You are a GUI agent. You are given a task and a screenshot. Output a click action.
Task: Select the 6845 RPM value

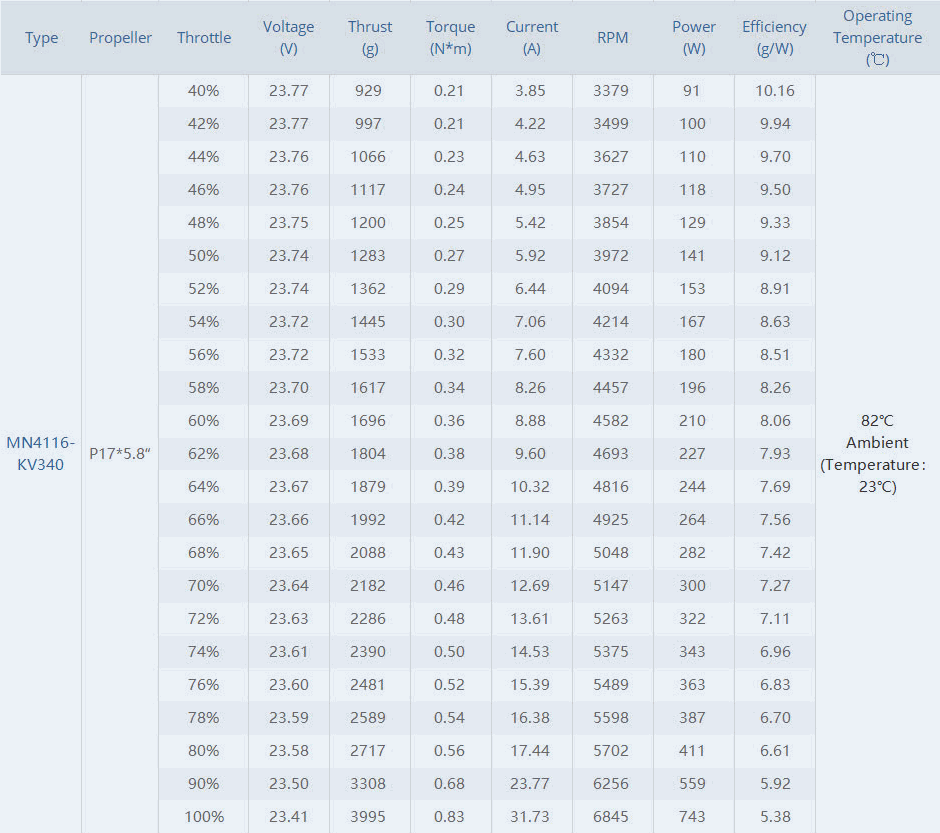pos(611,816)
